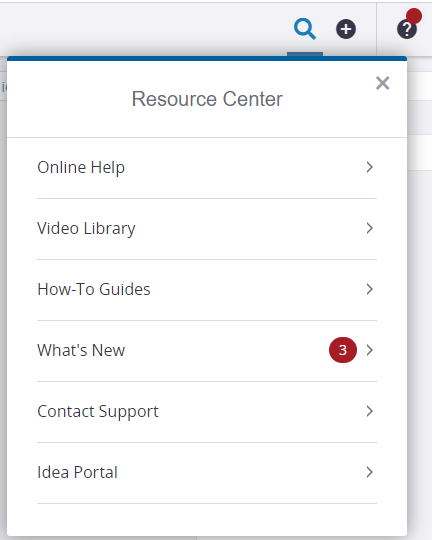Open search with the magnifying glass icon
The height and width of the screenshot is (540, 432).
point(305,29)
